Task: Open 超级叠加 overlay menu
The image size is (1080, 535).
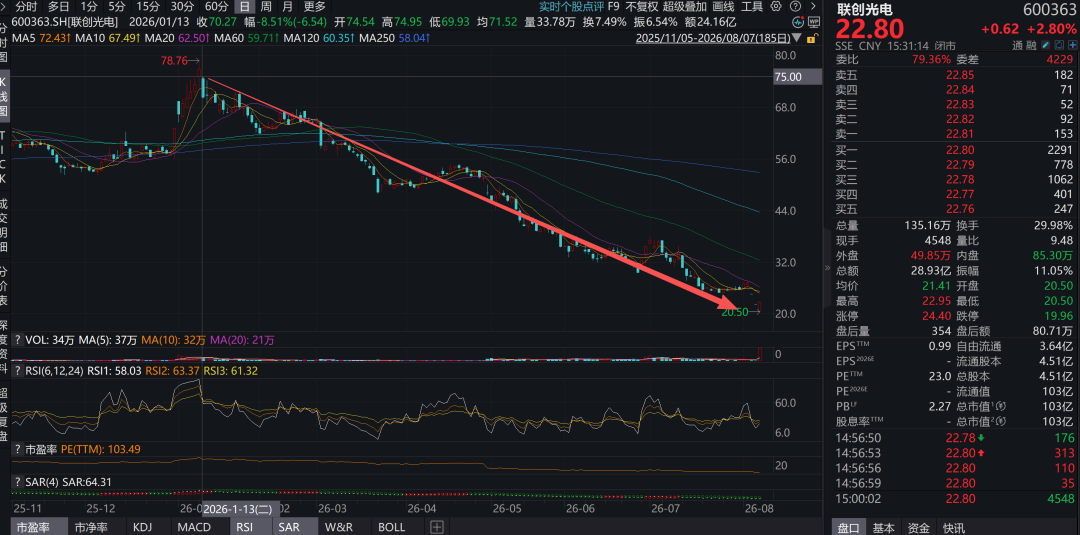Action: (x=685, y=6)
